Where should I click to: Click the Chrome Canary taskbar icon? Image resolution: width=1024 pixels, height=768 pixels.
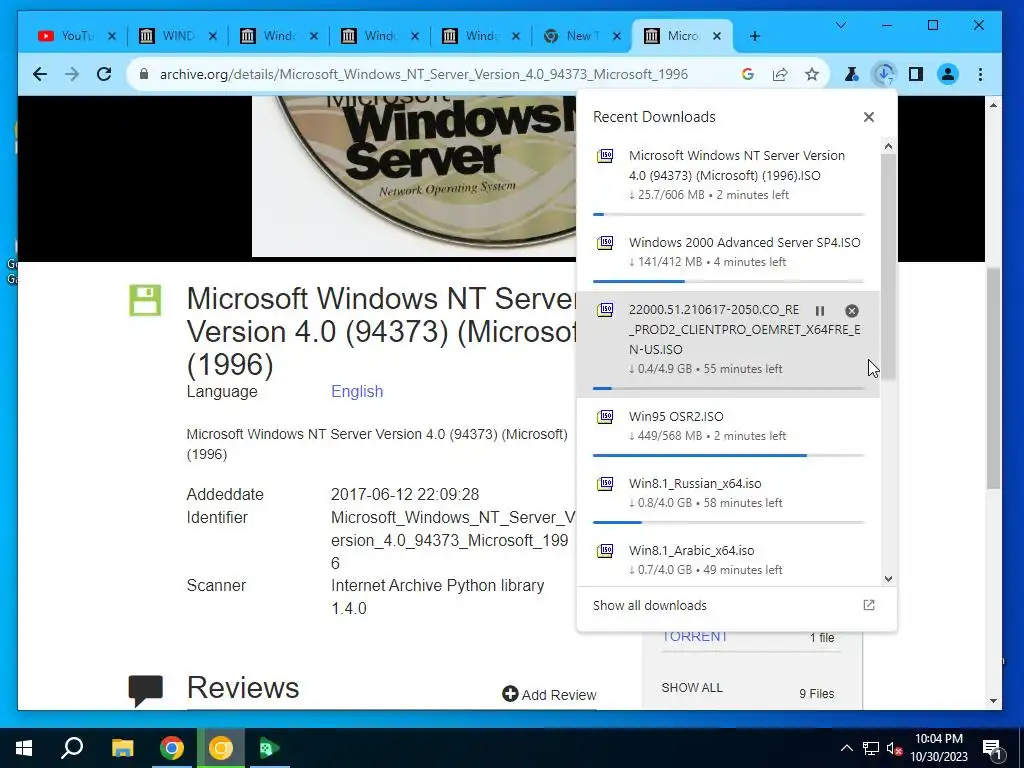(x=220, y=748)
